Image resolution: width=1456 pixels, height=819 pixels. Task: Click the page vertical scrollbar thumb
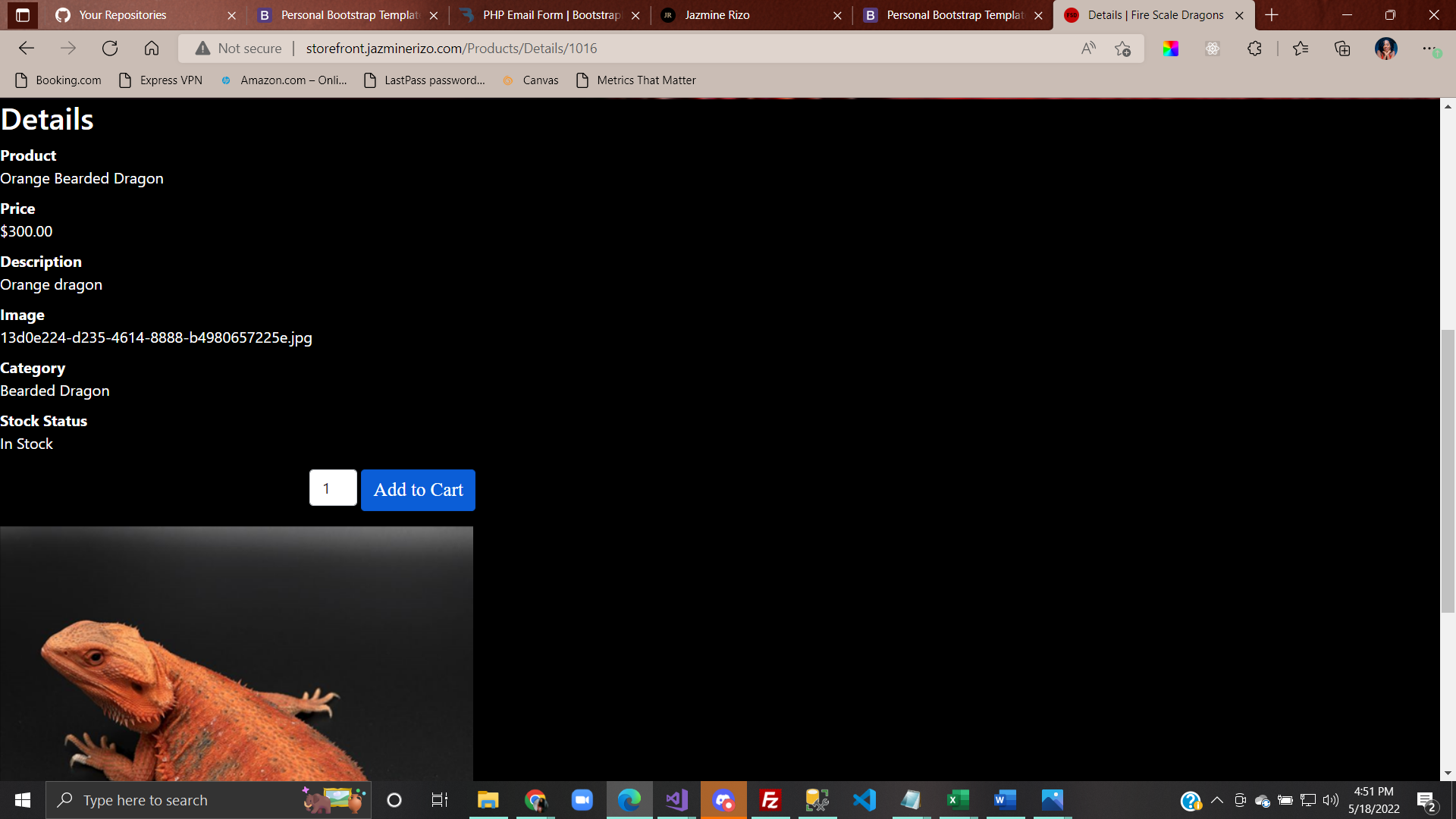pos(1448,470)
